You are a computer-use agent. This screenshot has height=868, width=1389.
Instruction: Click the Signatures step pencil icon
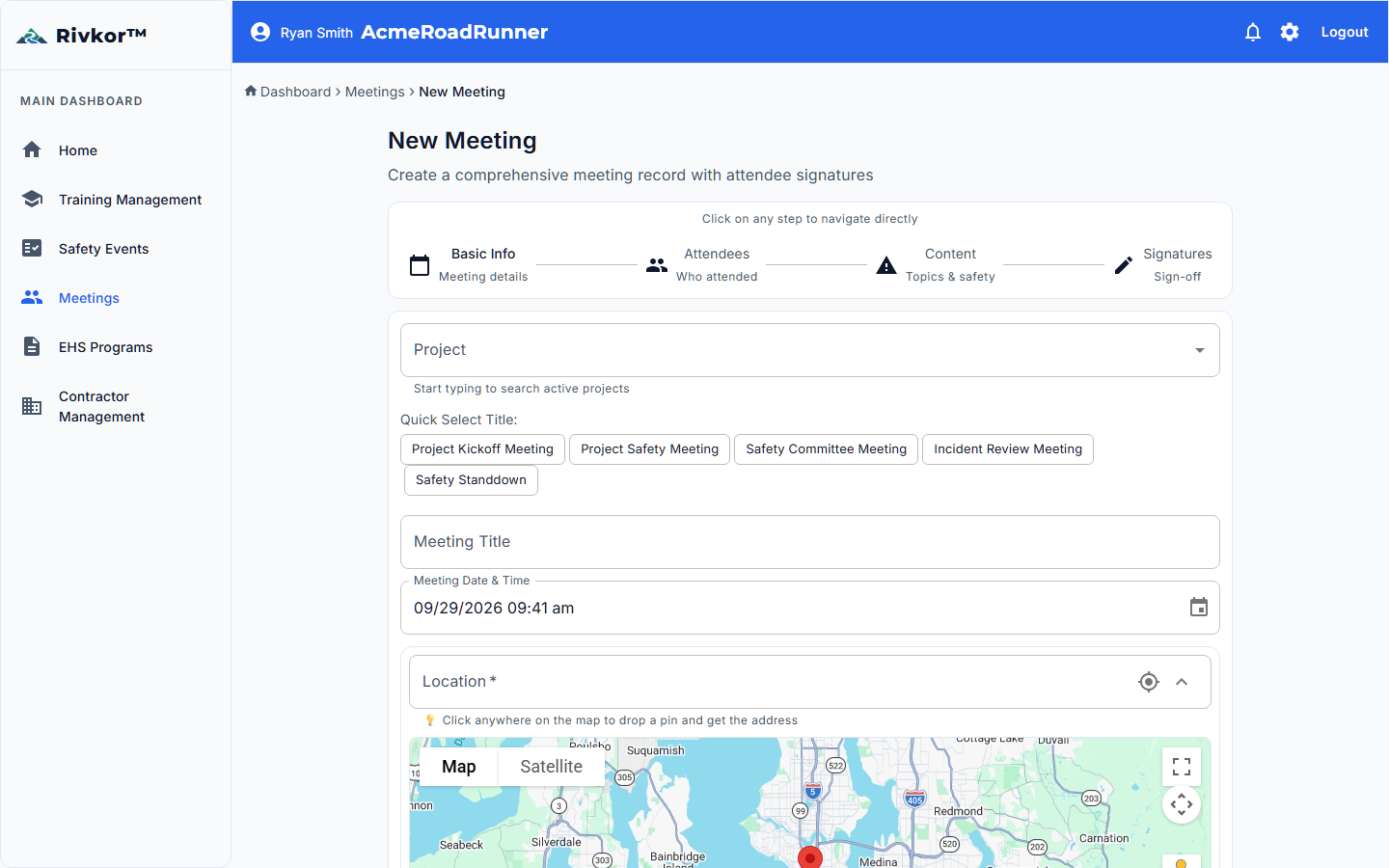(1124, 265)
